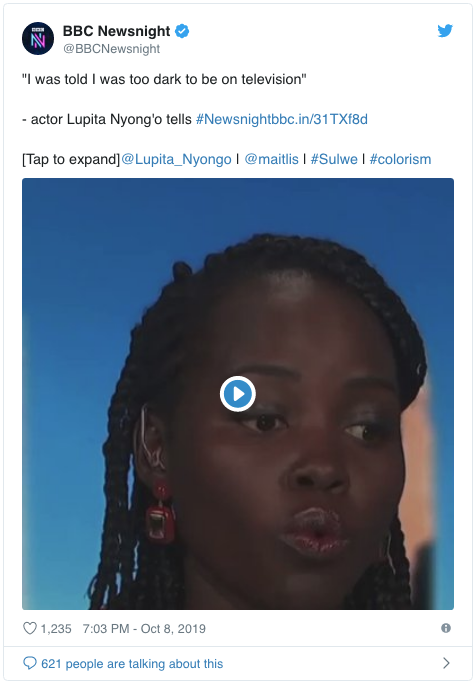Click the 7:03 PM - Oct 8, 2019 timestamp
The height and width of the screenshot is (684, 476).
tap(144, 629)
